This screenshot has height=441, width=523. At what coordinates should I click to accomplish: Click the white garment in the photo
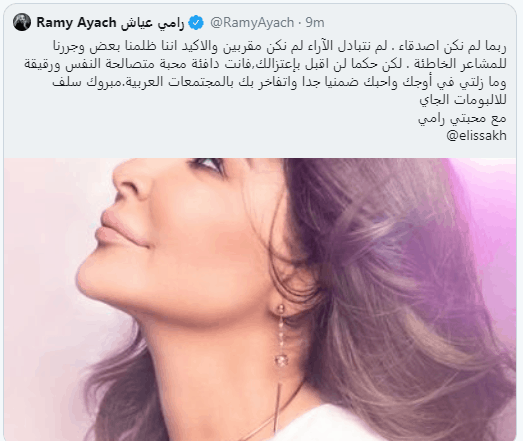pyautogui.click(x=334, y=425)
